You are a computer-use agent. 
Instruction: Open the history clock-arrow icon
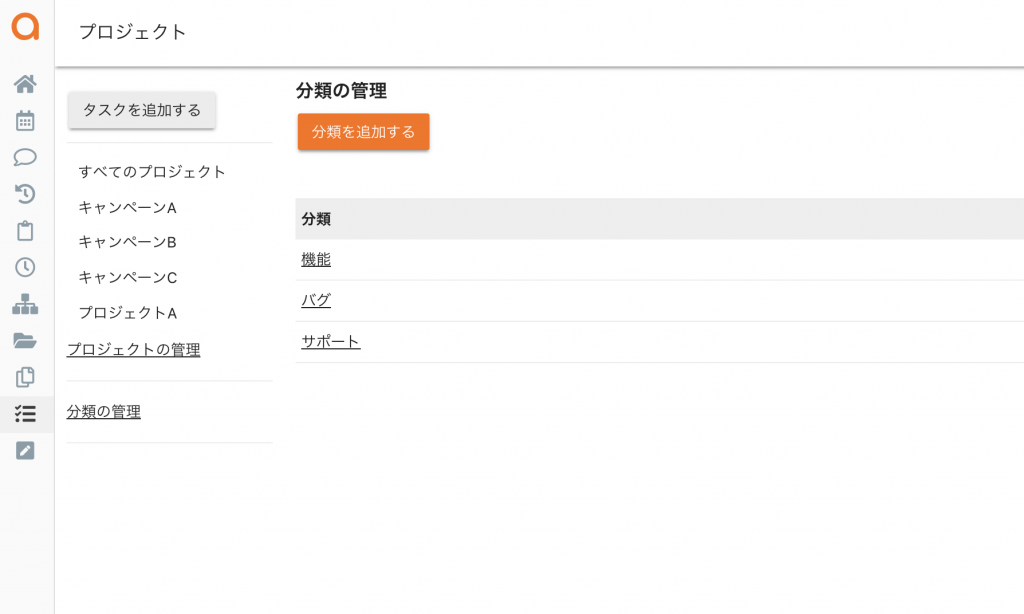click(25, 194)
